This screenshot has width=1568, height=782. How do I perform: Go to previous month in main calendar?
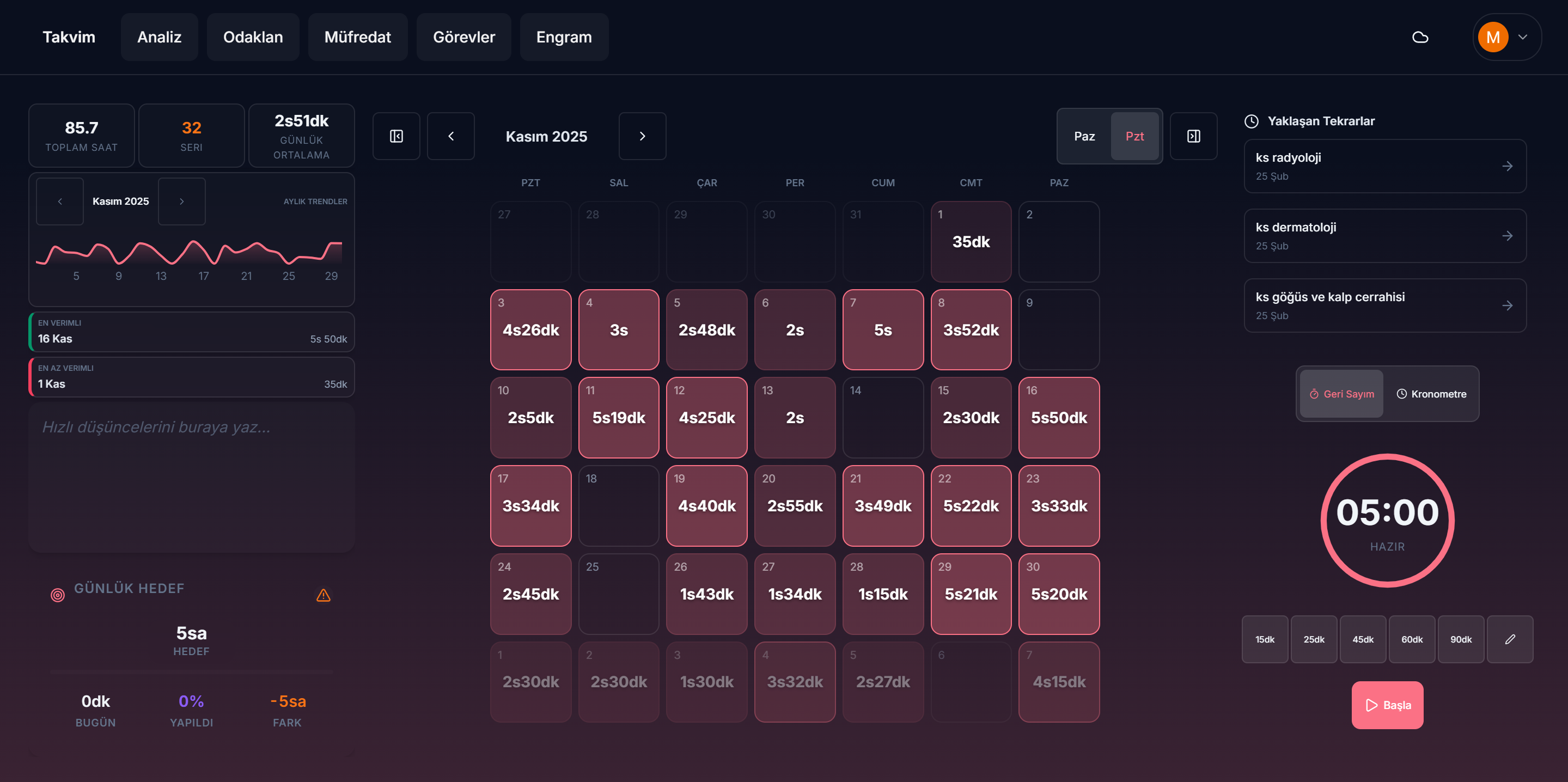tap(451, 136)
